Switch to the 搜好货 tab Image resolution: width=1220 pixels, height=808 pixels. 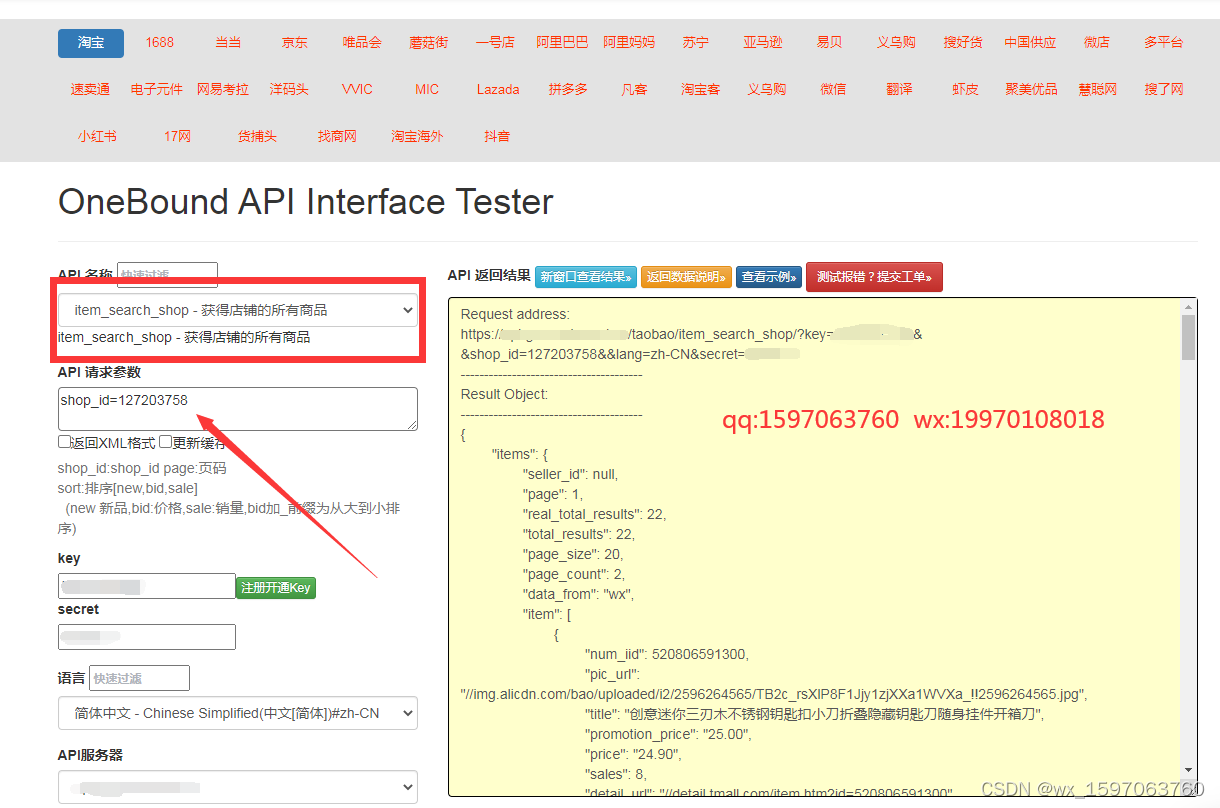click(963, 42)
